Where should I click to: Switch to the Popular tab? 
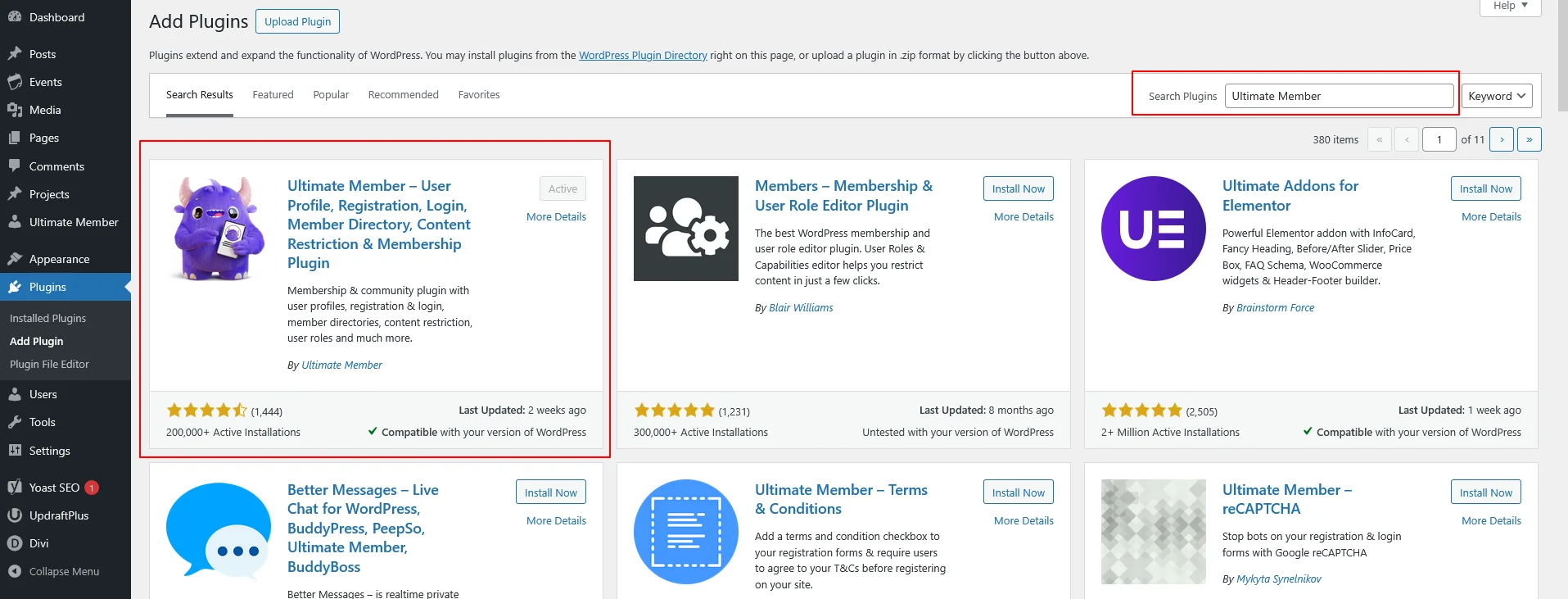coord(331,95)
